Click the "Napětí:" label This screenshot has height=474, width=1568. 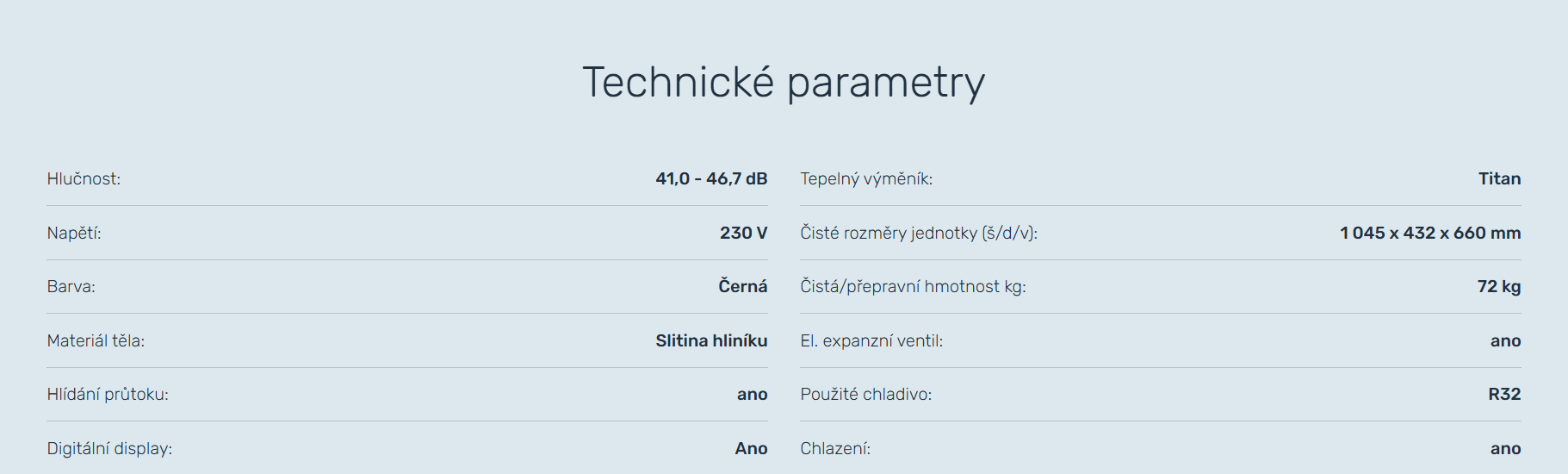[74, 234]
